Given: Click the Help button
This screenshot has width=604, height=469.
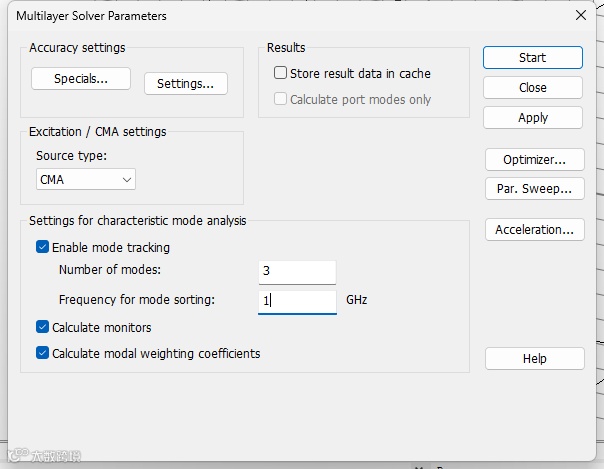Looking at the screenshot, I should tap(534, 359).
